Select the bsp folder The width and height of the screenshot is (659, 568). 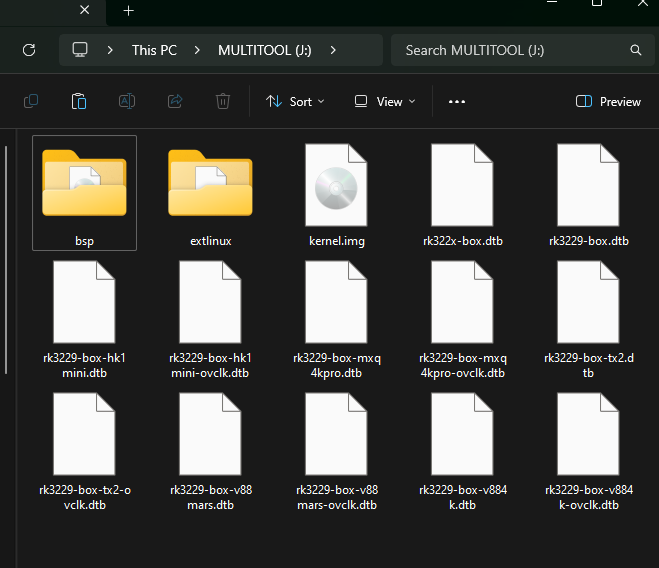[x=84, y=193]
